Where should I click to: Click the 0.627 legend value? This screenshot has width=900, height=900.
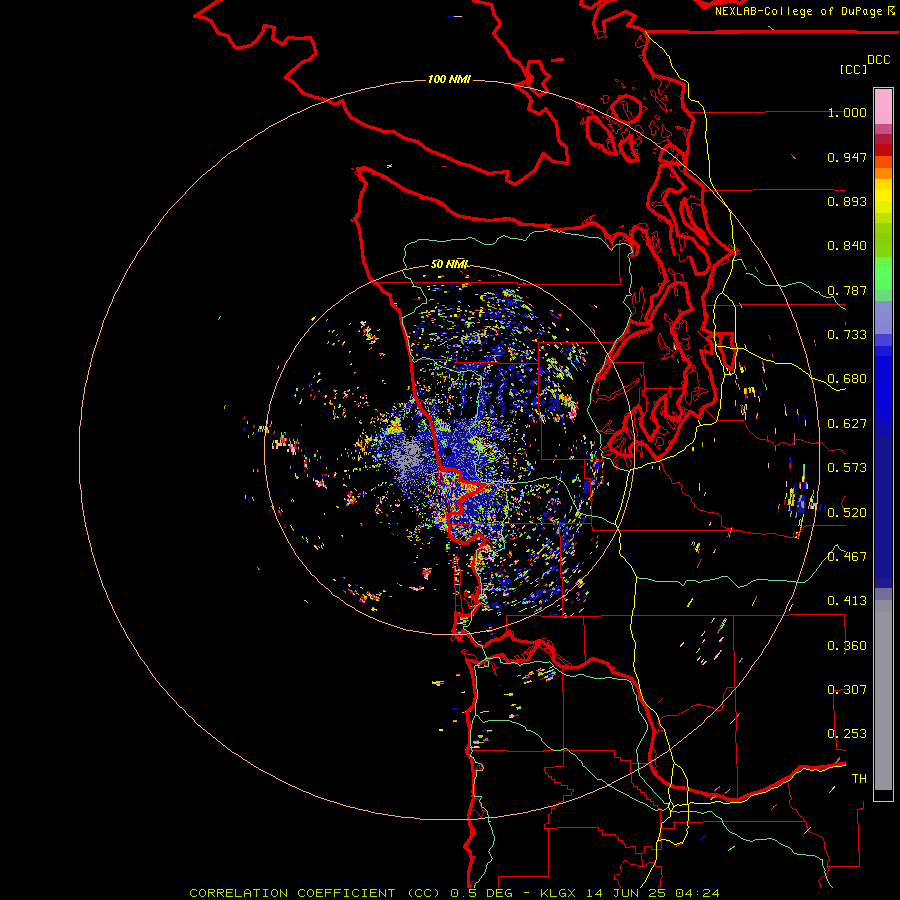(847, 424)
